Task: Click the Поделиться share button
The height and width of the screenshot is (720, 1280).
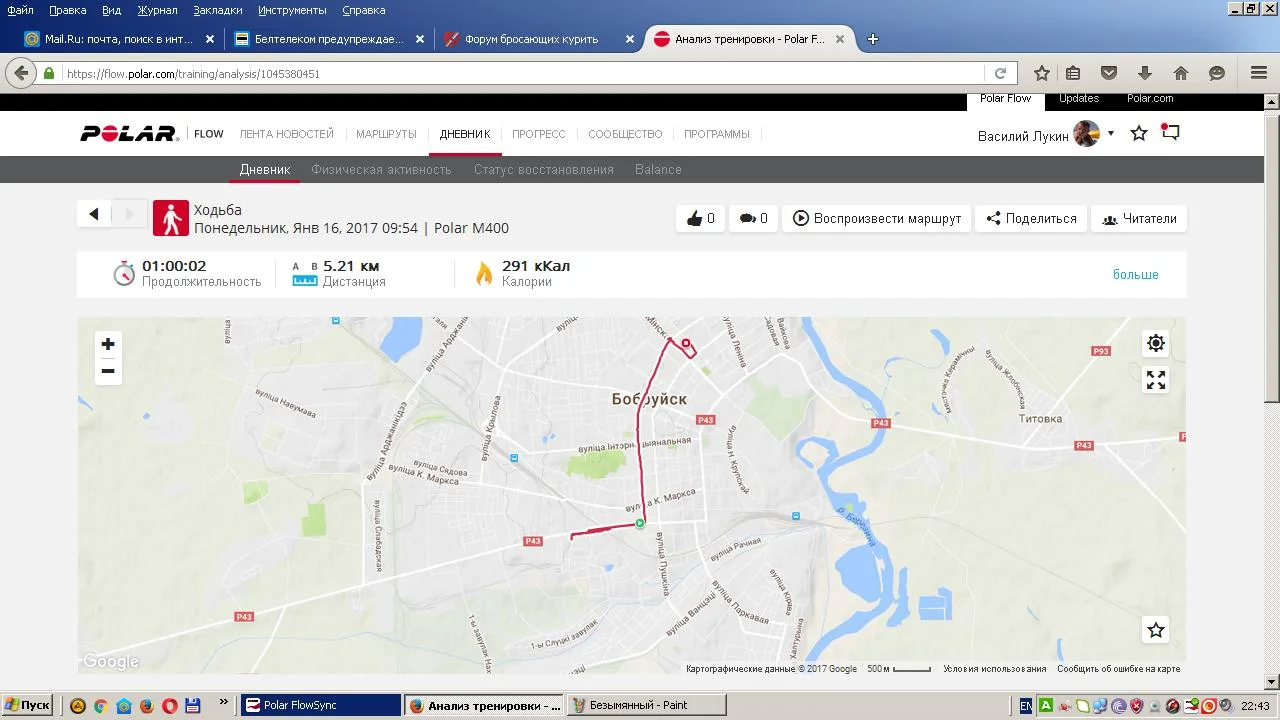Action: 1031,218
